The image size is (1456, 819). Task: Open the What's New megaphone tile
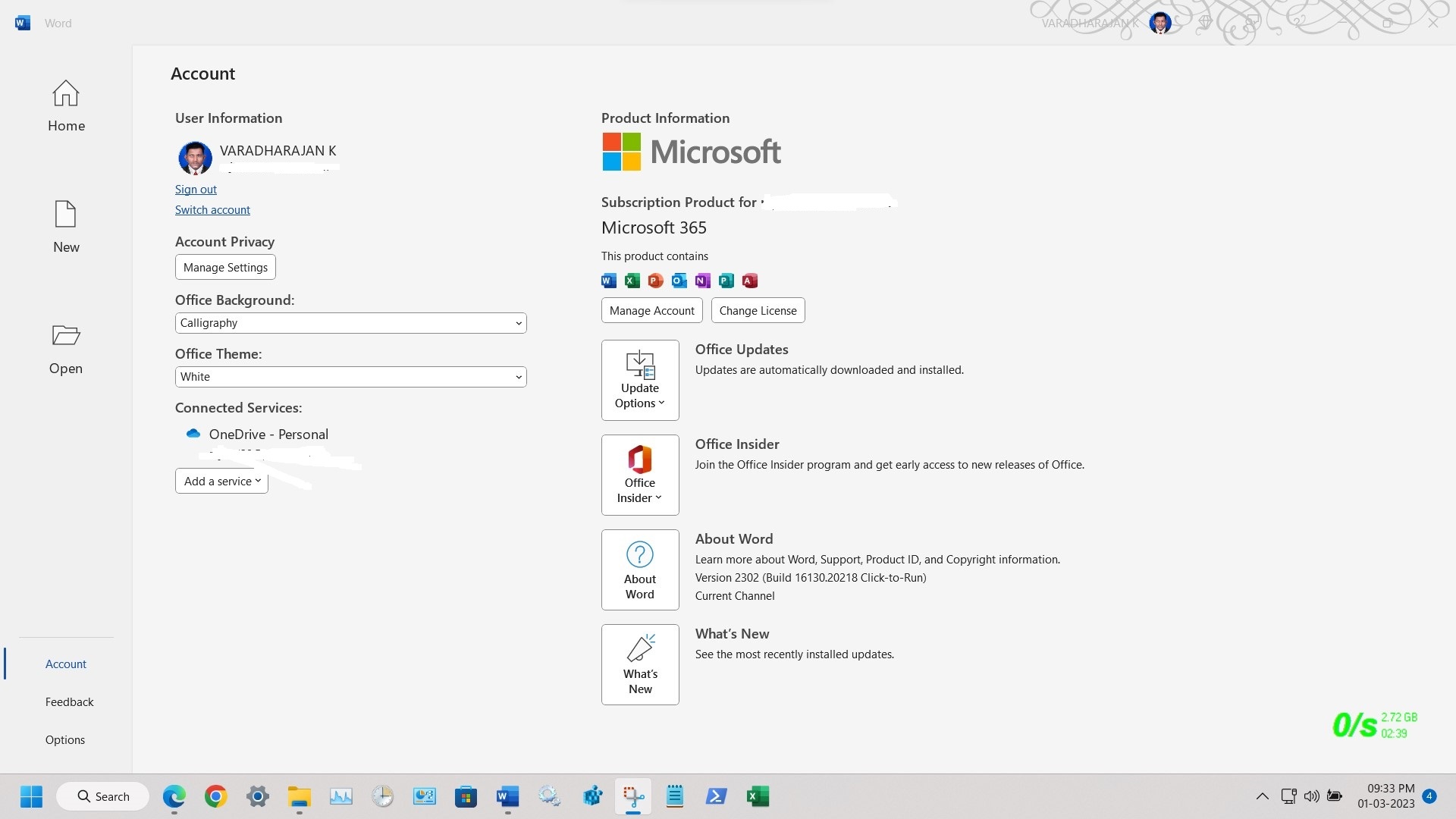click(639, 664)
